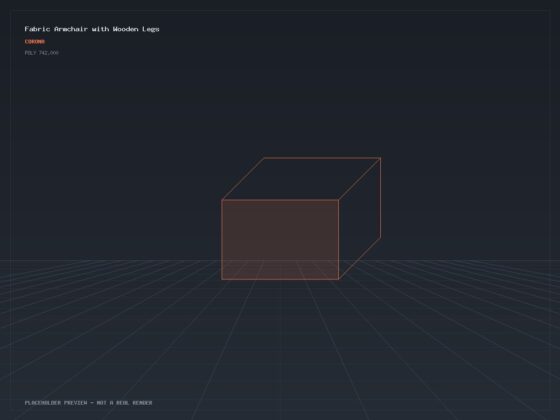Click the Fabric Armchair with Wooden Legs title
Screen dimensions: 560x420
[x=92, y=29]
